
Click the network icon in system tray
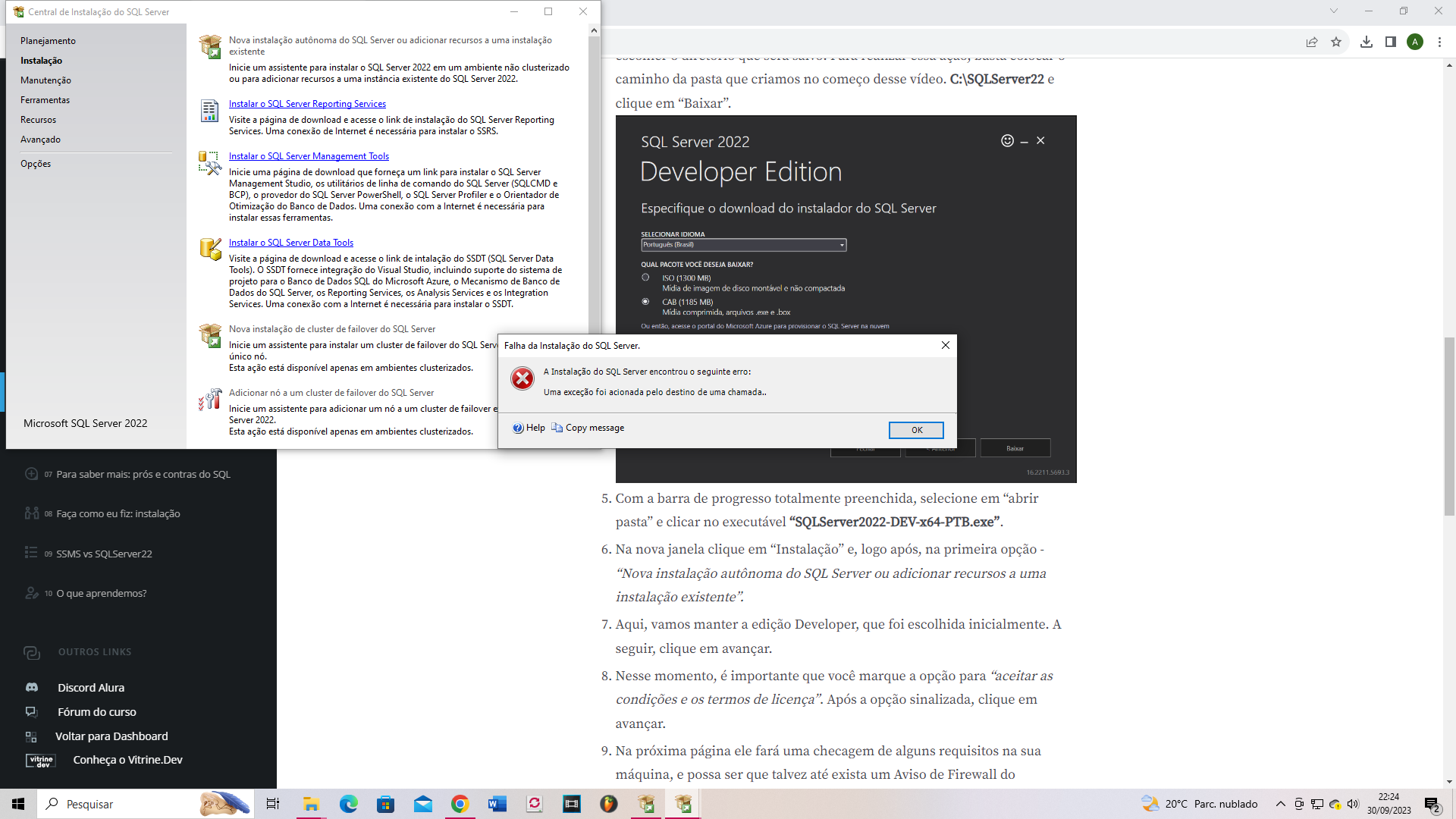pos(1317,804)
